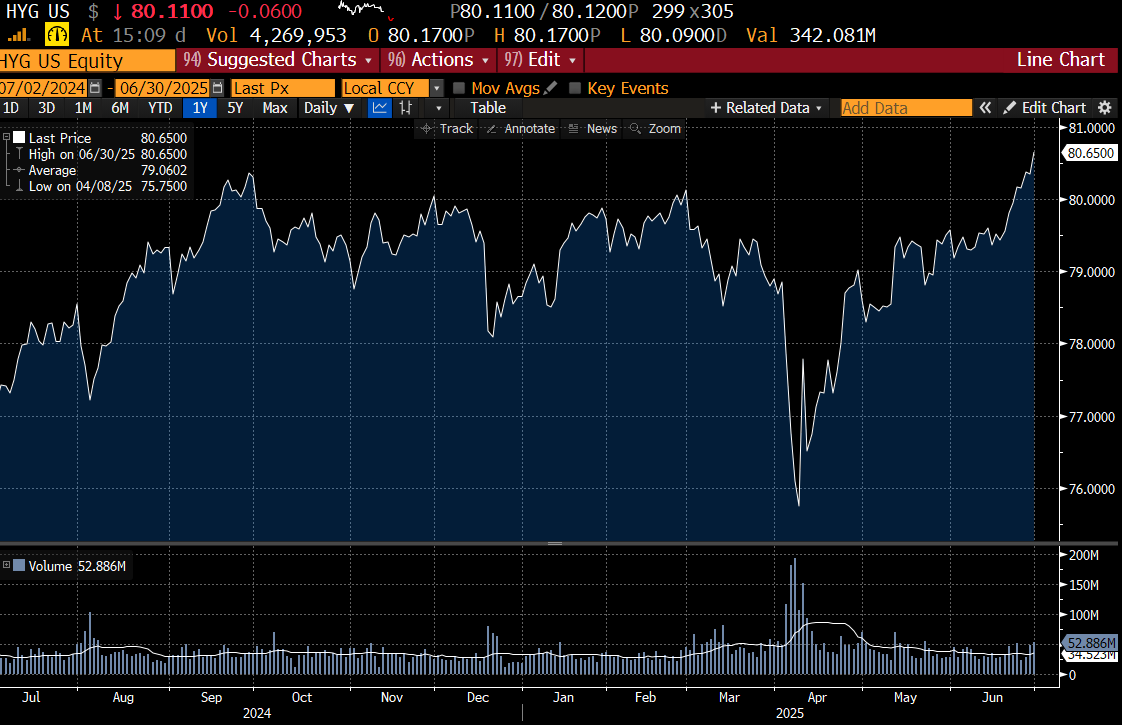Click the Line Chart title label
This screenshot has width=1122, height=725.
click(1060, 60)
